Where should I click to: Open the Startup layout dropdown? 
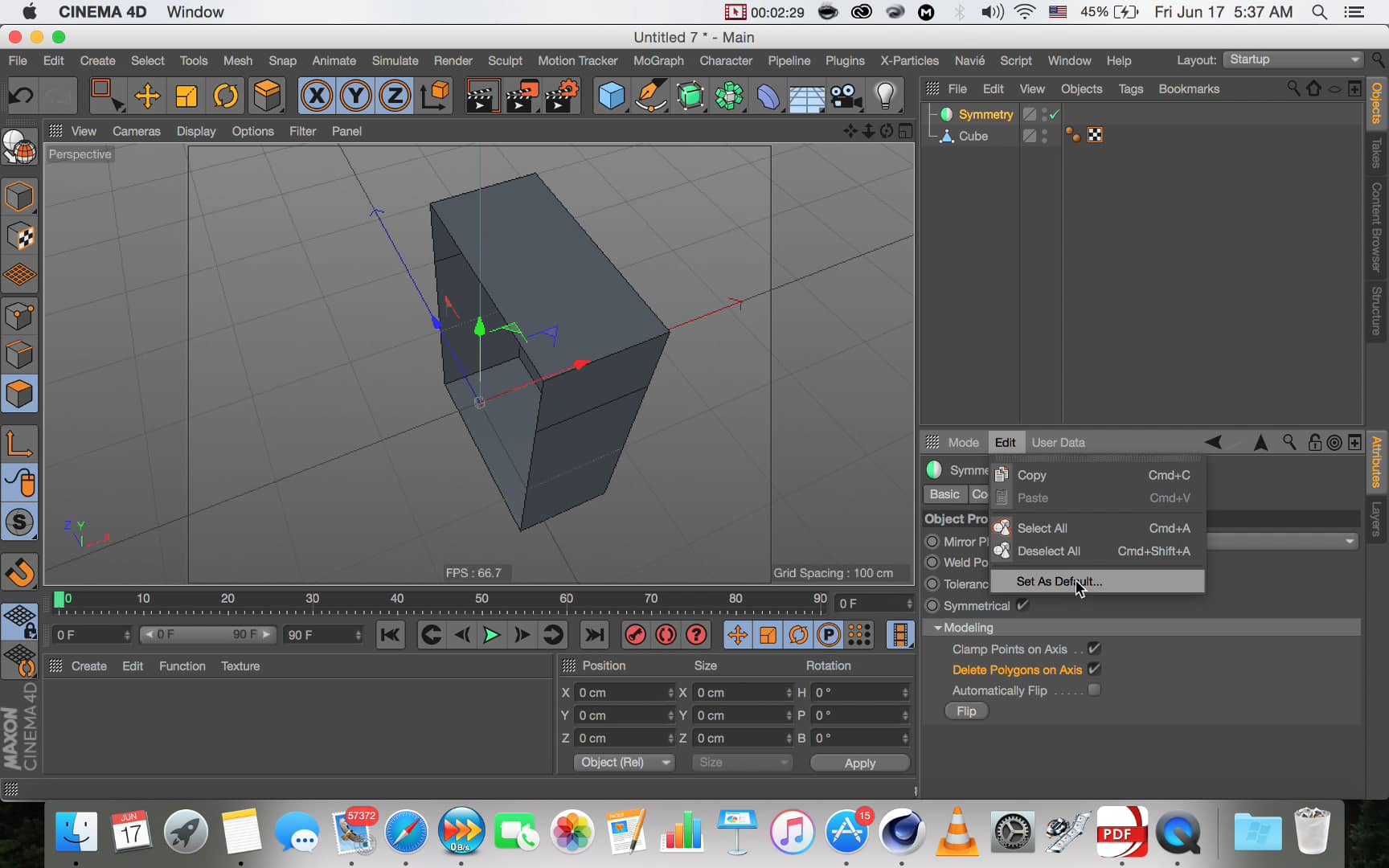(x=1292, y=59)
